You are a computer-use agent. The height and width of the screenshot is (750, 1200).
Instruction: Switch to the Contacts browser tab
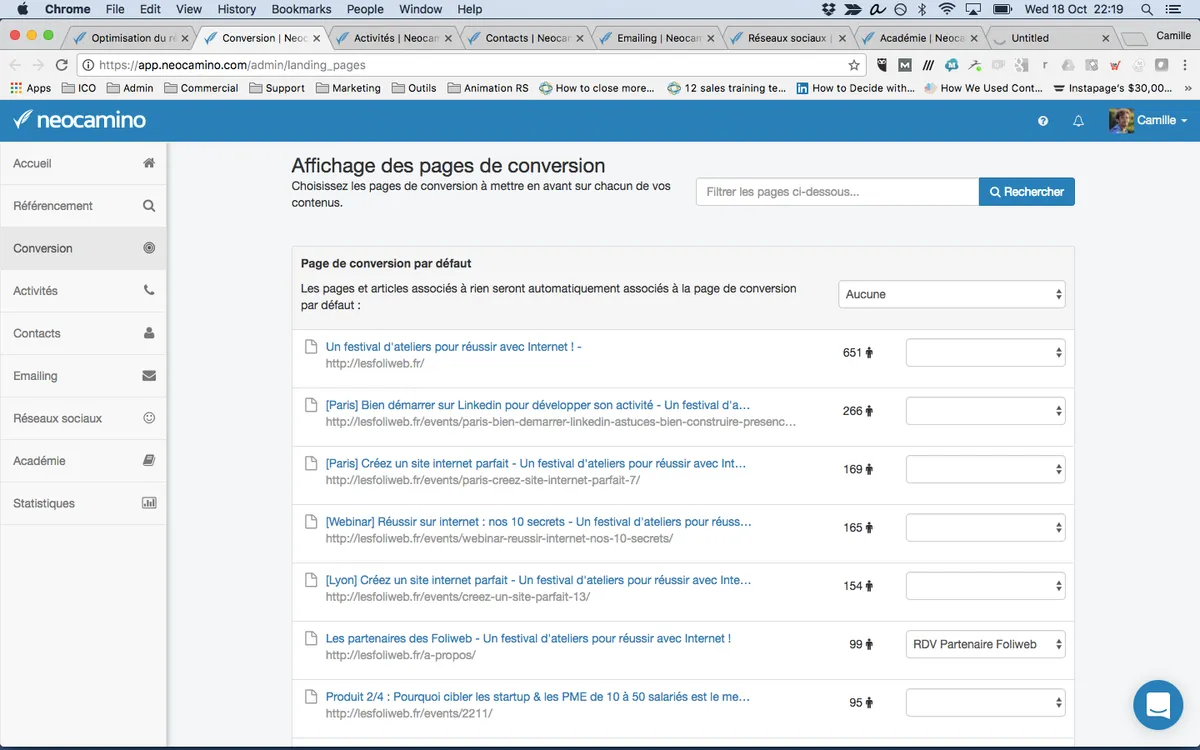tap(527, 38)
